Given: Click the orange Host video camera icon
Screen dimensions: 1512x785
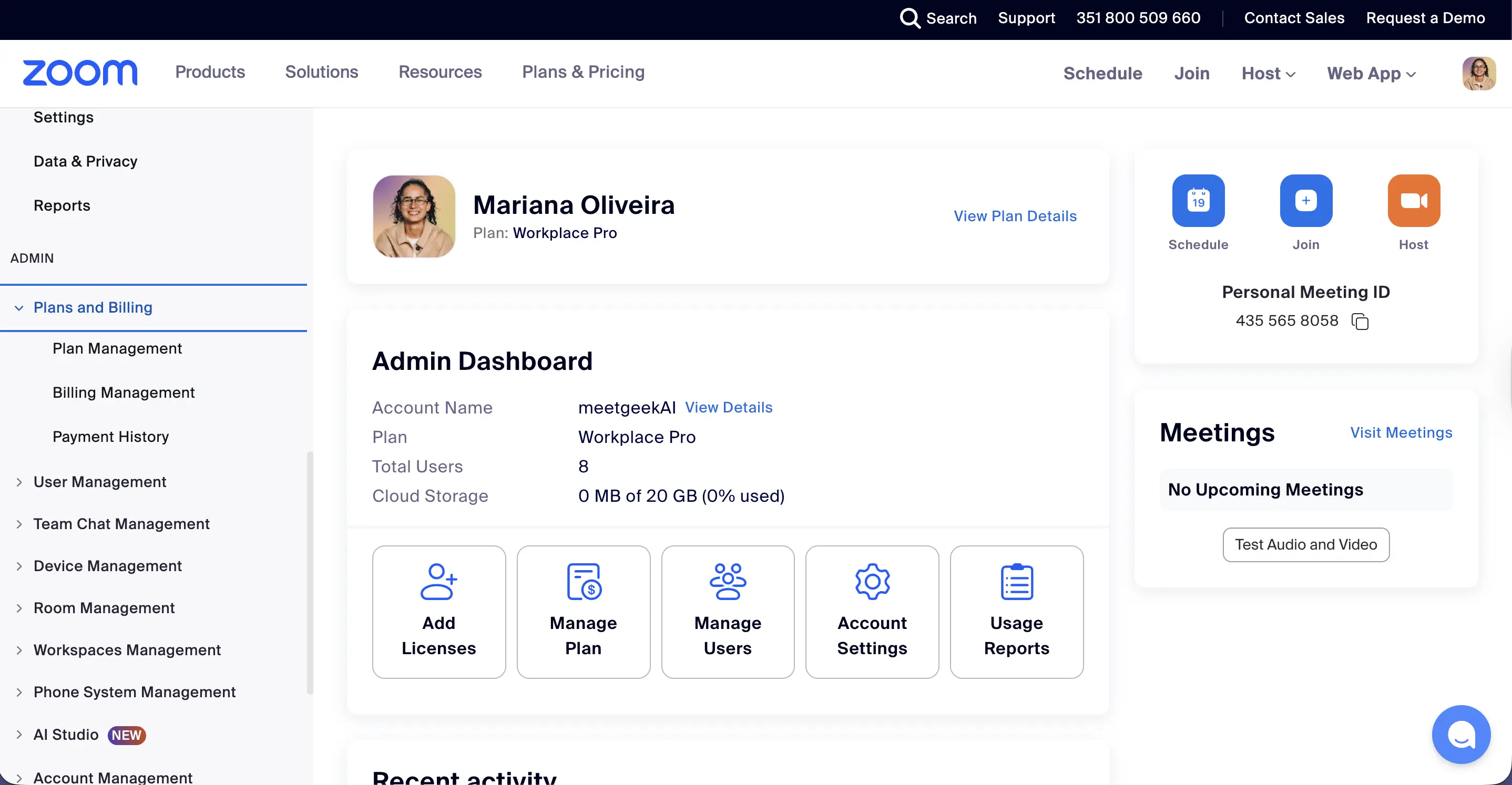Looking at the screenshot, I should tap(1413, 201).
